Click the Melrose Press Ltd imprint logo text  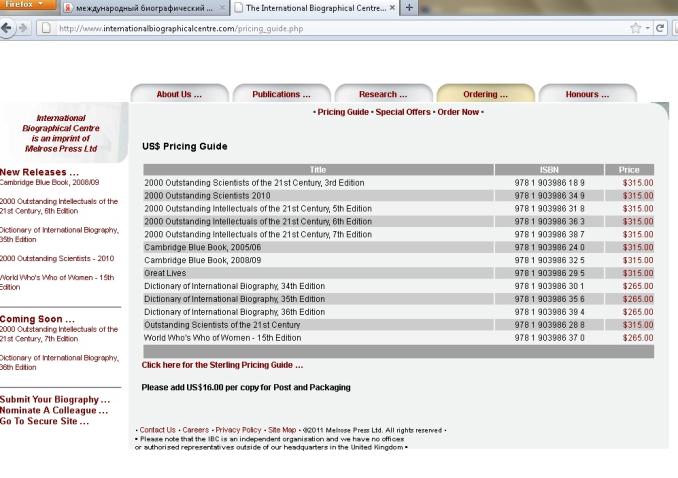tap(61, 133)
